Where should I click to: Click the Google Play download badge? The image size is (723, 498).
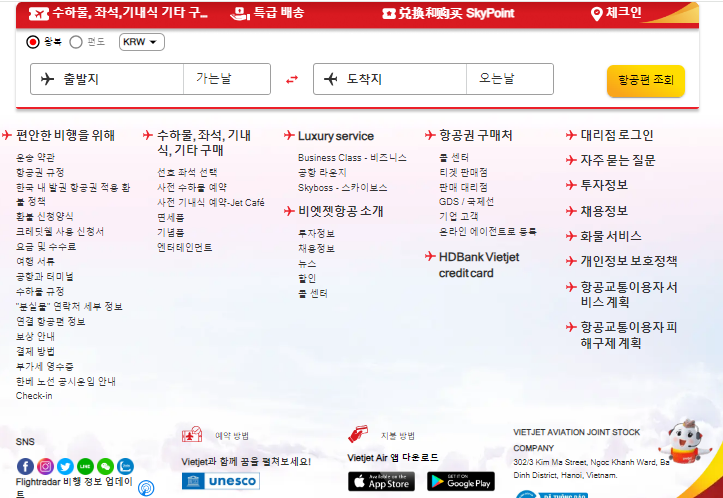(x=461, y=481)
